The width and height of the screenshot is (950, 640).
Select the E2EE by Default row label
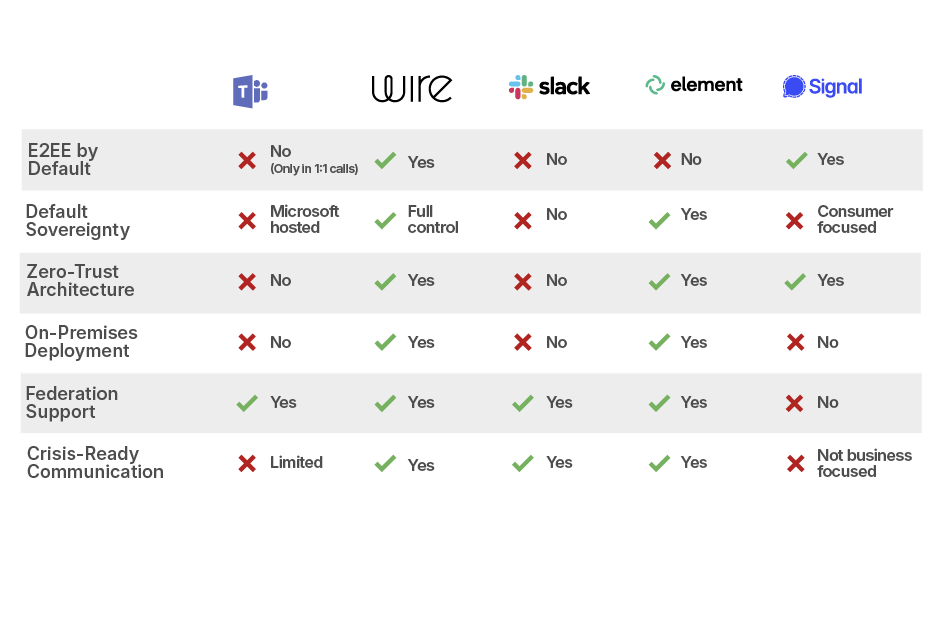tap(63, 160)
